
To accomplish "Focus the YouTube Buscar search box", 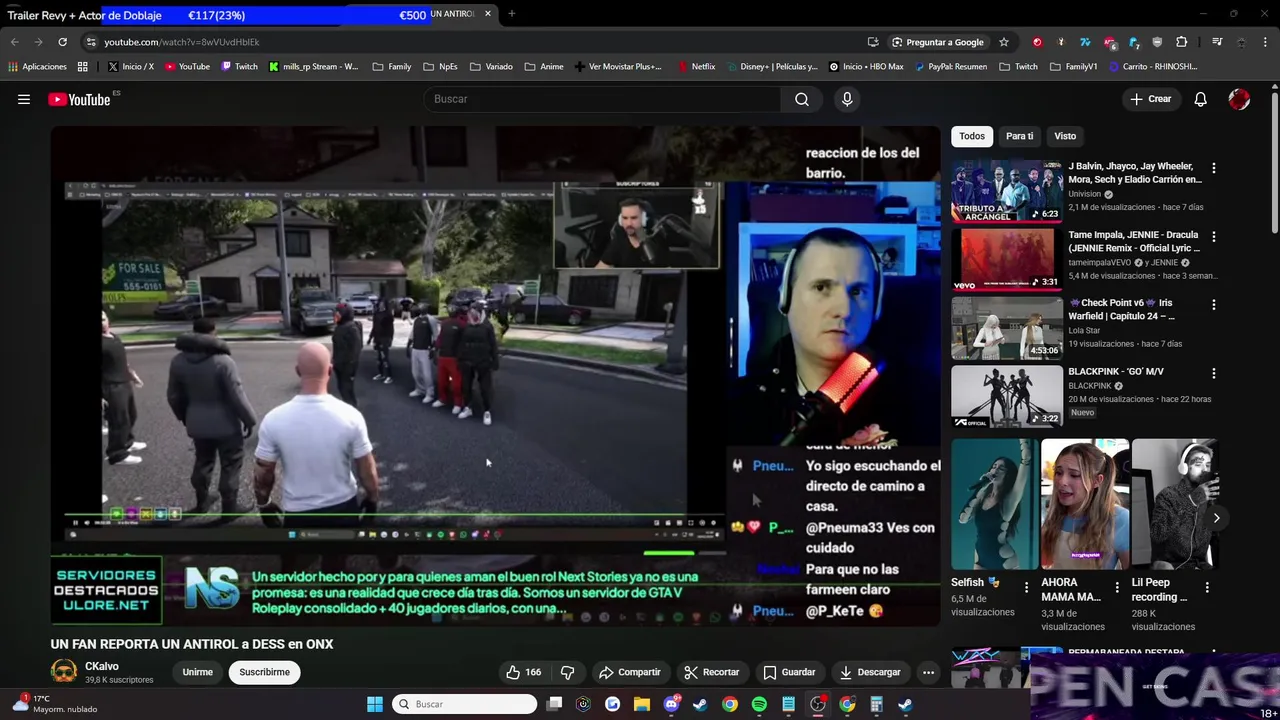I will 602,99.
